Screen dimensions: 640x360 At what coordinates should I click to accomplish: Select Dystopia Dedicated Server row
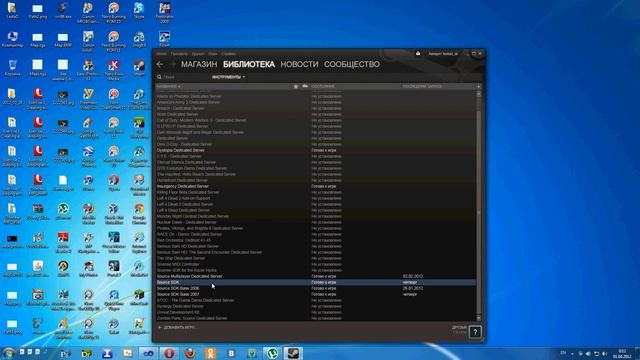[316, 150]
